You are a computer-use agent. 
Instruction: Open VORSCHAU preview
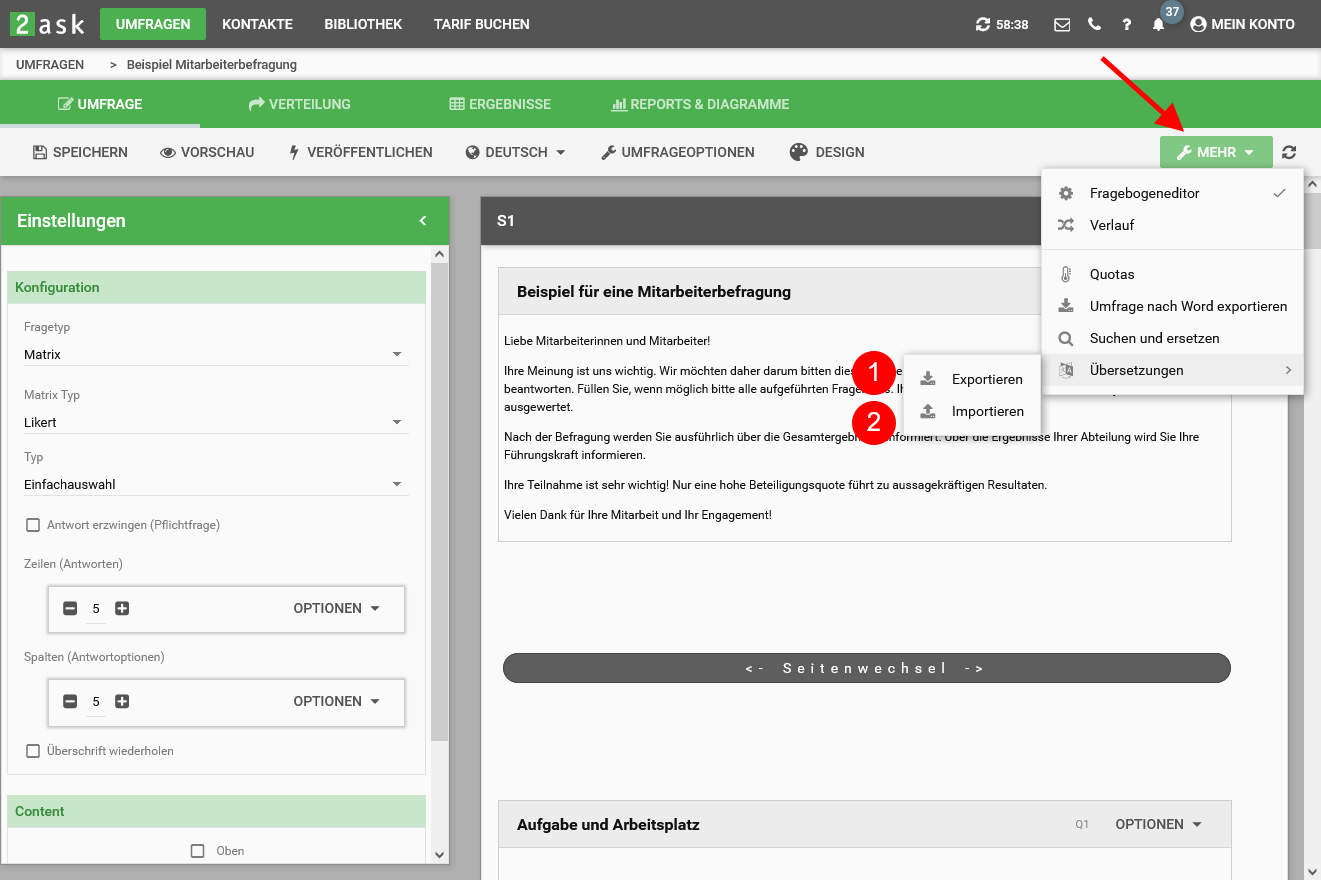coord(207,152)
